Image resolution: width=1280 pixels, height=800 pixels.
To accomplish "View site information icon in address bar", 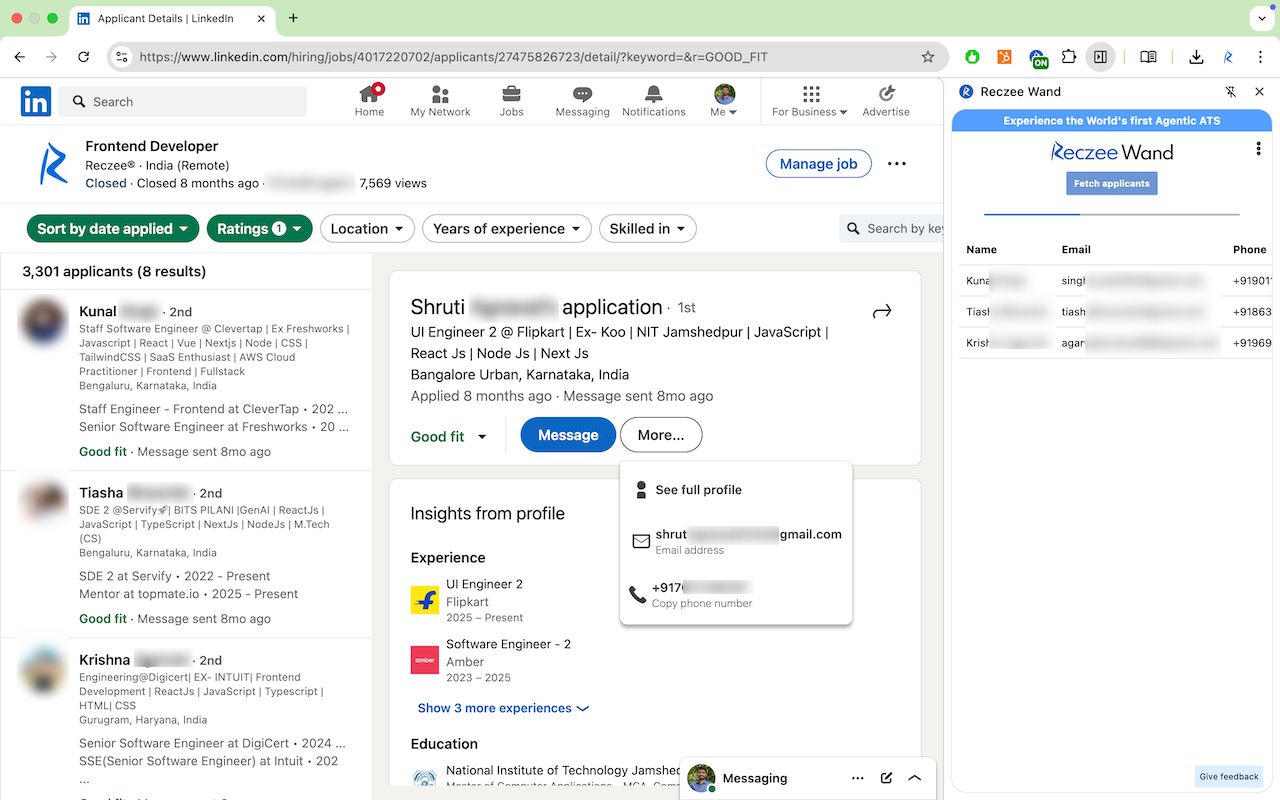I will [121, 57].
